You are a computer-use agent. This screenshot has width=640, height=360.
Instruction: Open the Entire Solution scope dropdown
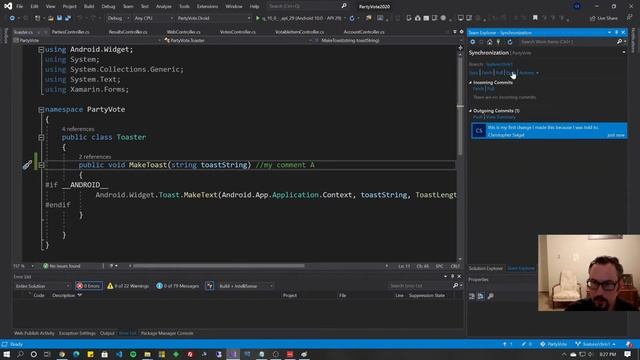[42, 286]
